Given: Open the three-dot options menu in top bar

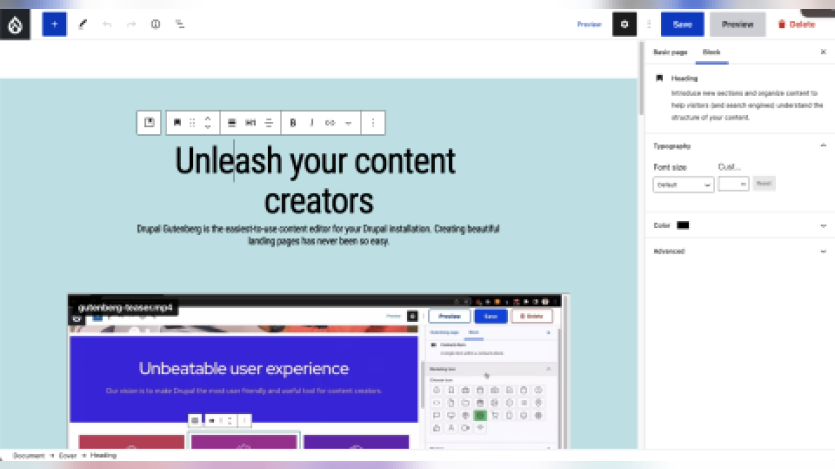Looking at the screenshot, I should click(x=649, y=24).
